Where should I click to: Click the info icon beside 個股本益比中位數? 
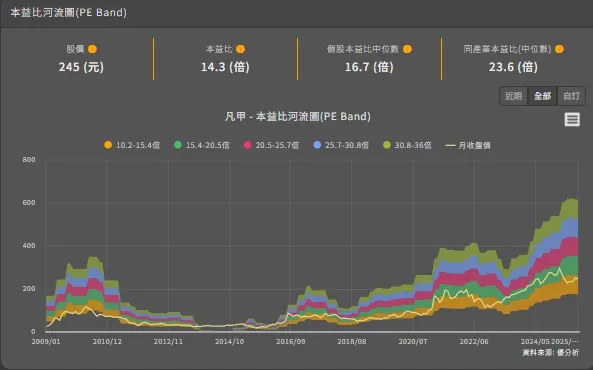coord(407,49)
